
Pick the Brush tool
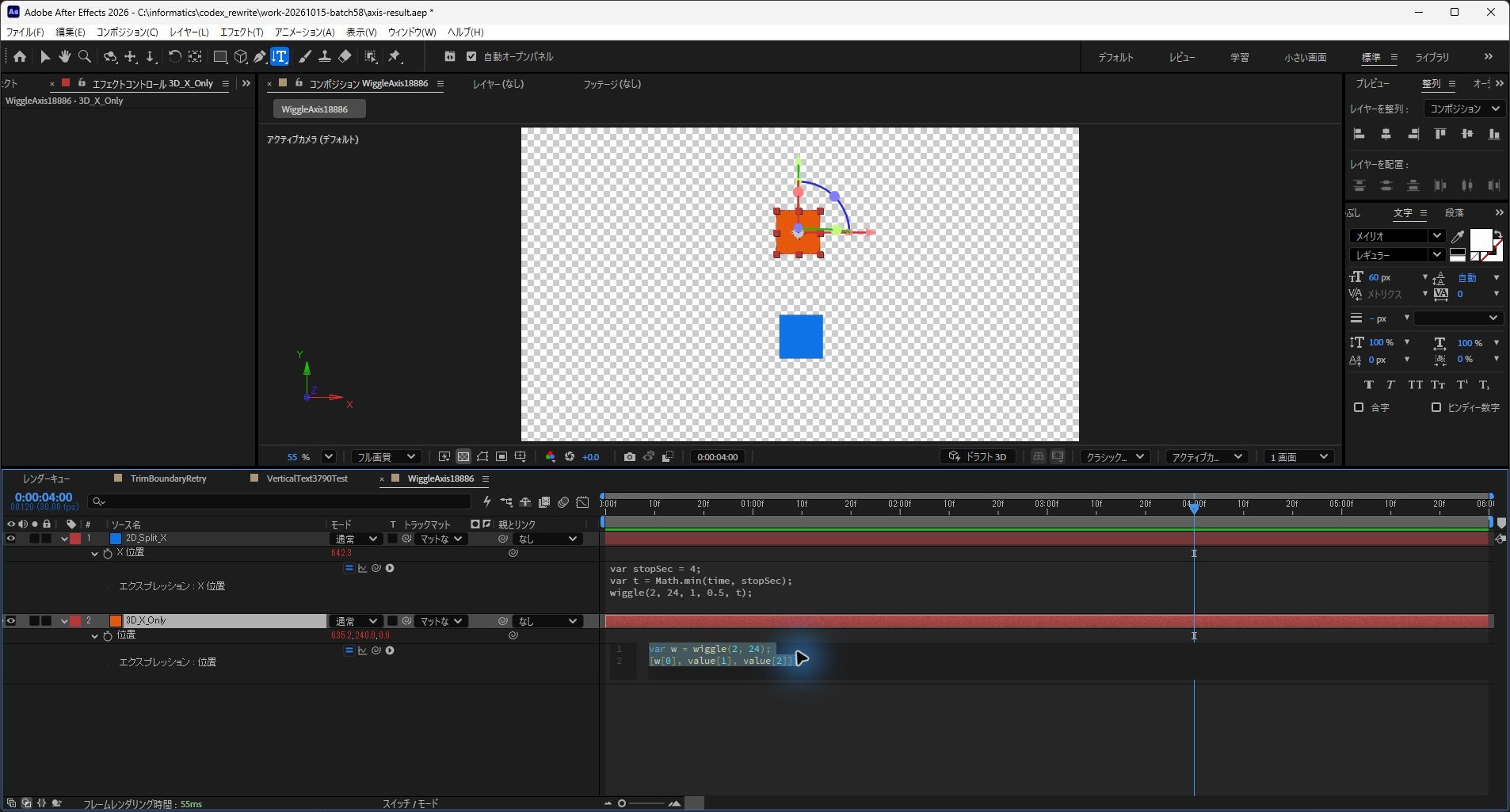(x=305, y=56)
